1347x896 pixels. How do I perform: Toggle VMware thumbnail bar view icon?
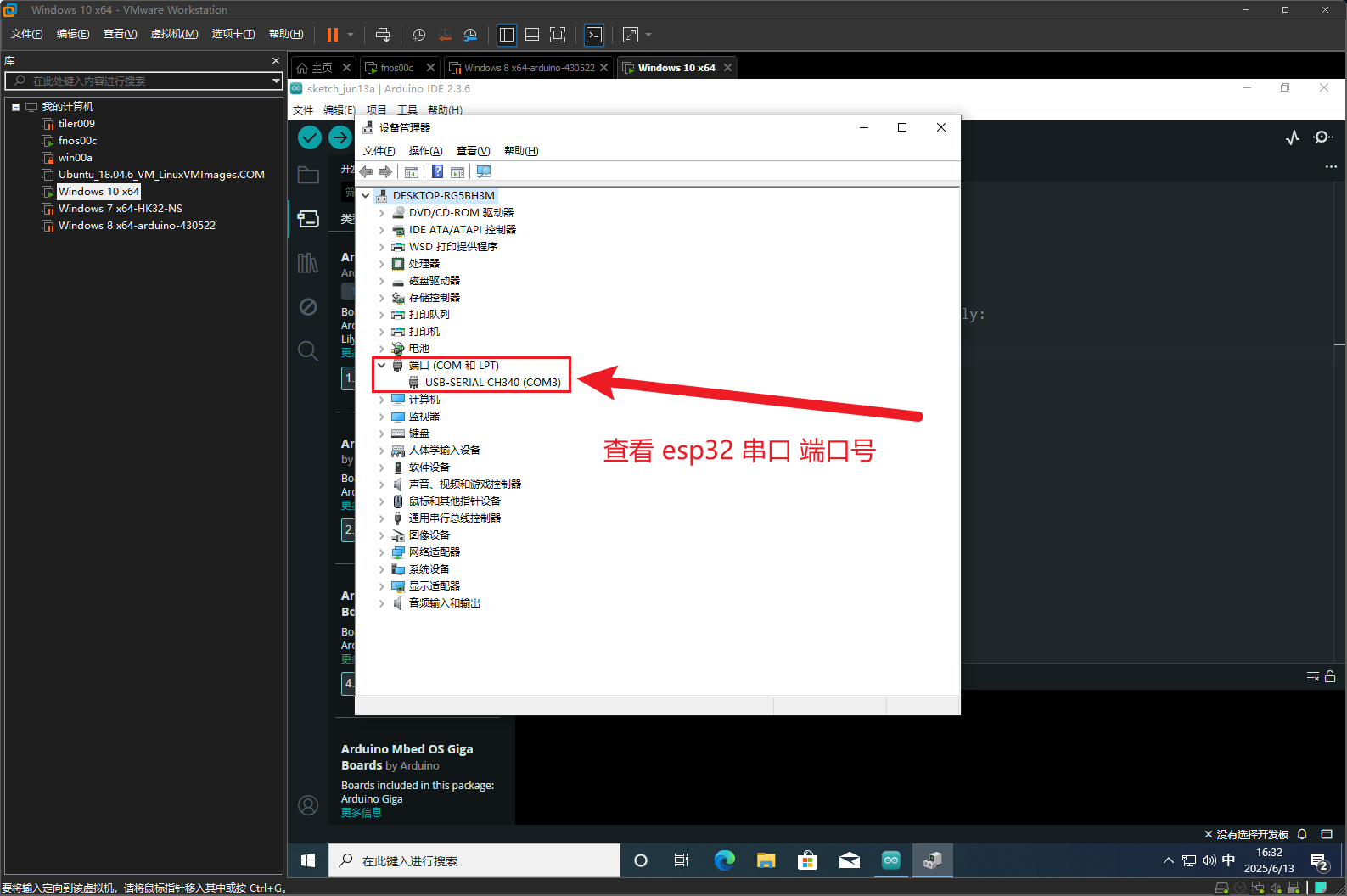click(x=532, y=35)
